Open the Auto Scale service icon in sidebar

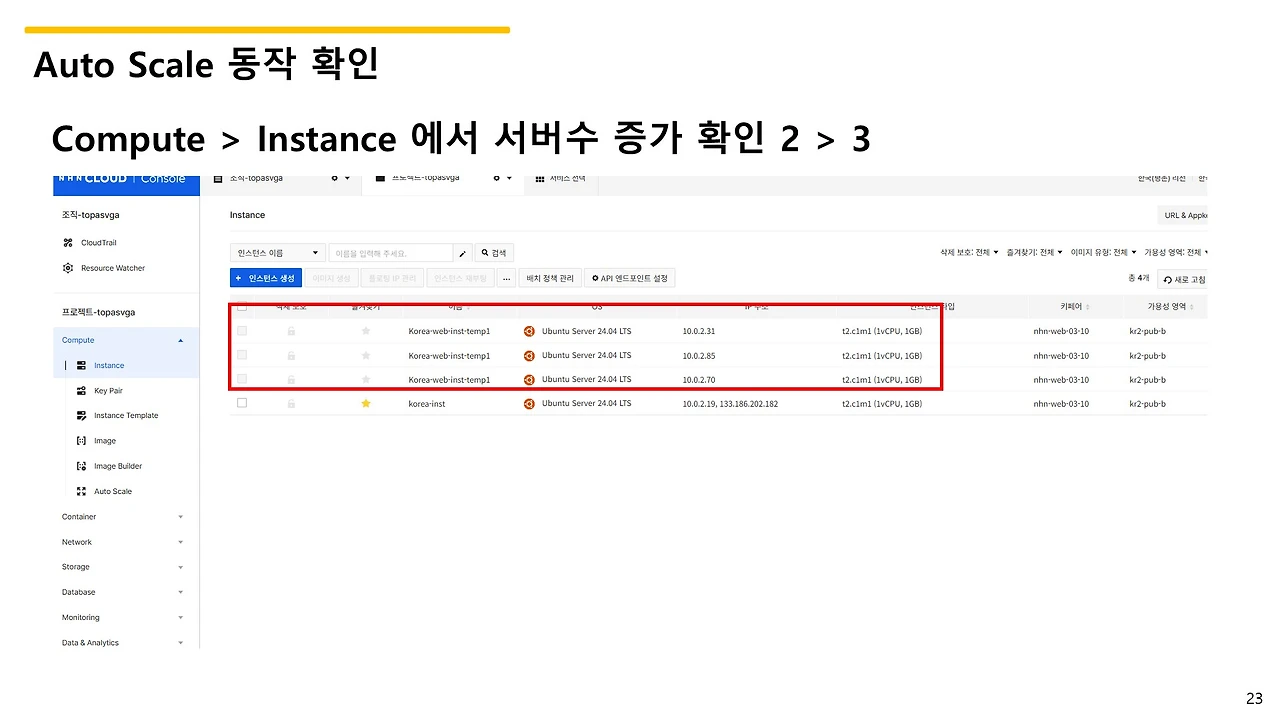point(82,491)
